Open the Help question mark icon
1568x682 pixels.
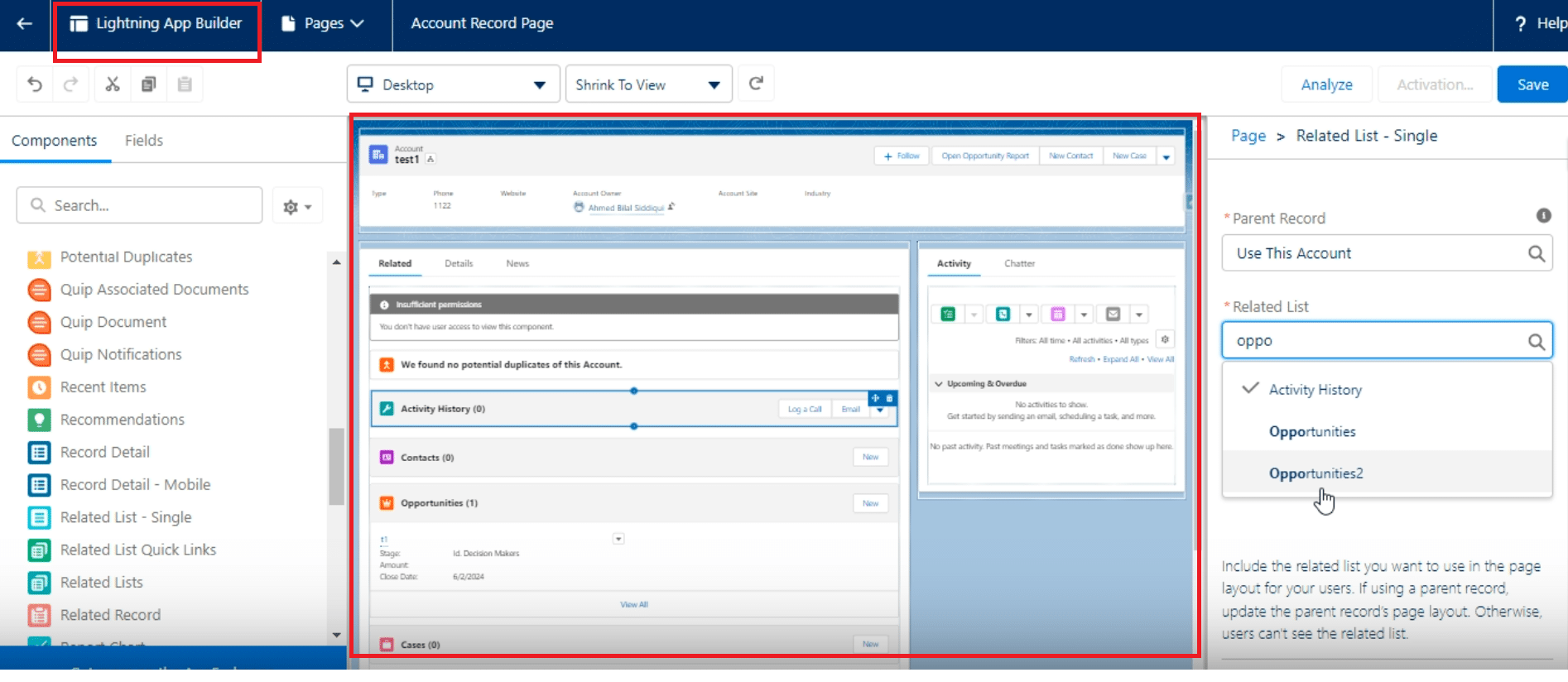point(1520,24)
